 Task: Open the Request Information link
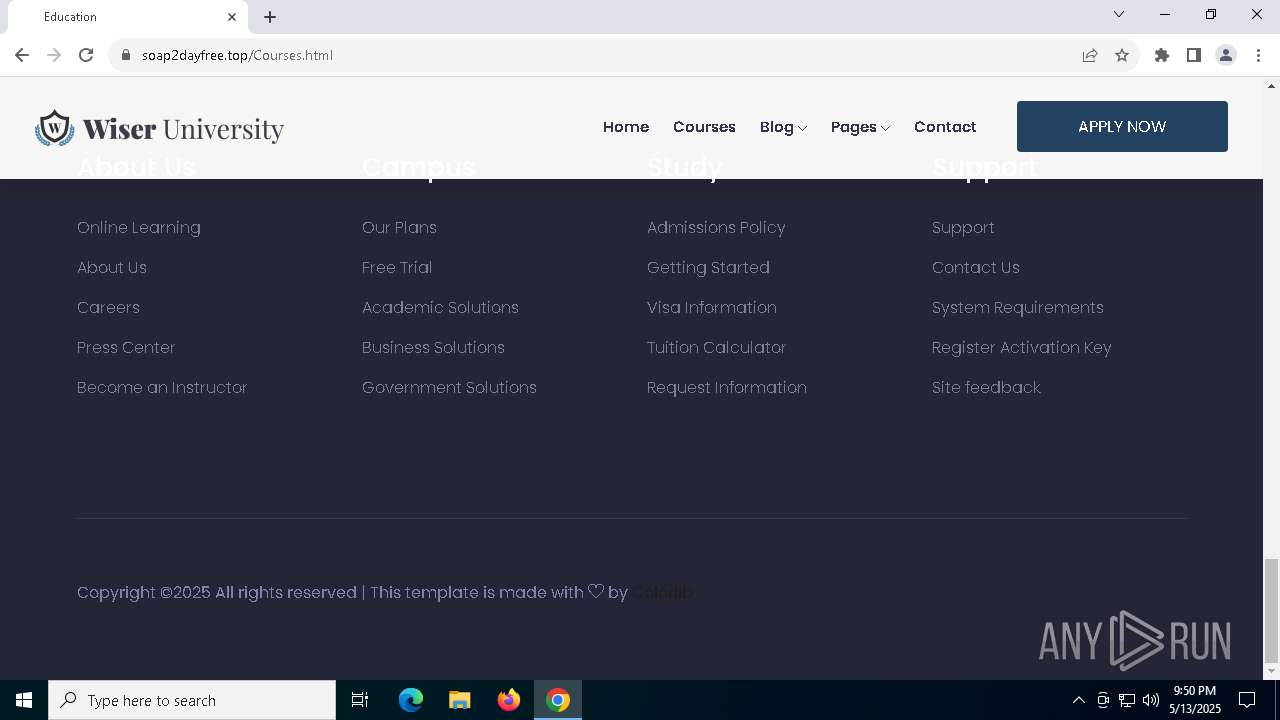[727, 388]
